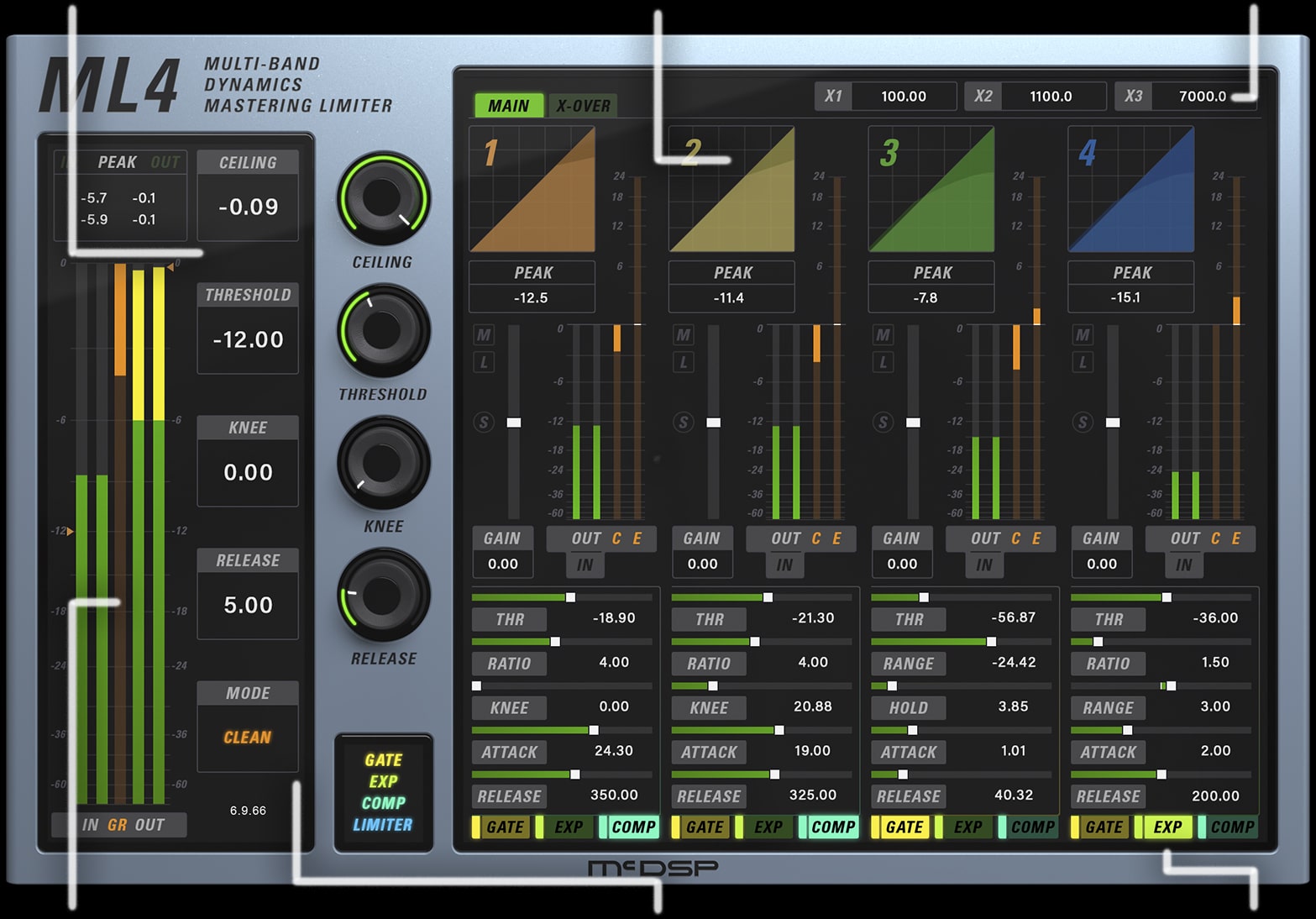The image size is (1316, 919).
Task: Disable EXP on band 4
Action: point(1167,827)
